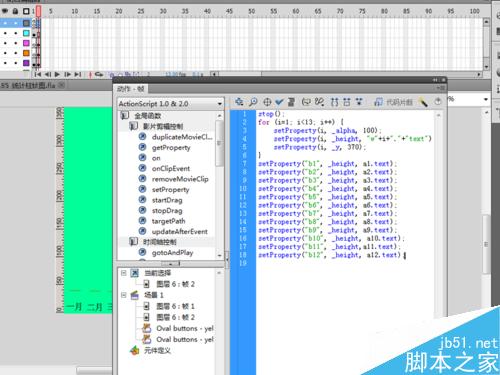Toggle lock all layers padlock icon

tap(15, 11)
